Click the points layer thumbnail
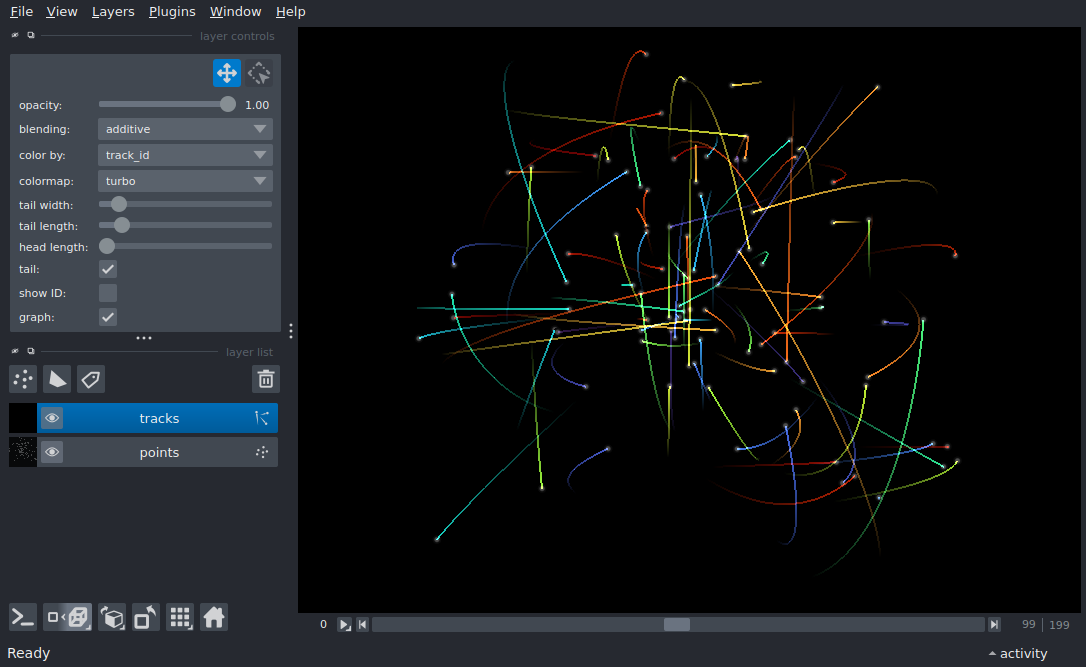Screen dimensions: 1086x667 [23, 452]
